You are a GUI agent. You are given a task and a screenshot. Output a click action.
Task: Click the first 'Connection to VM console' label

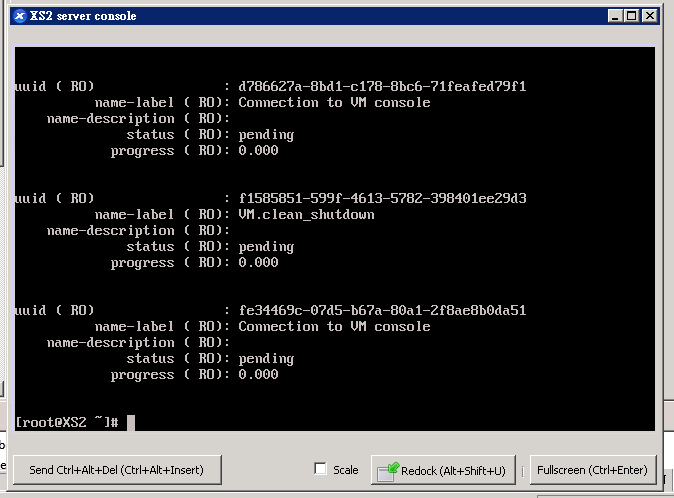tap(334, 102)
